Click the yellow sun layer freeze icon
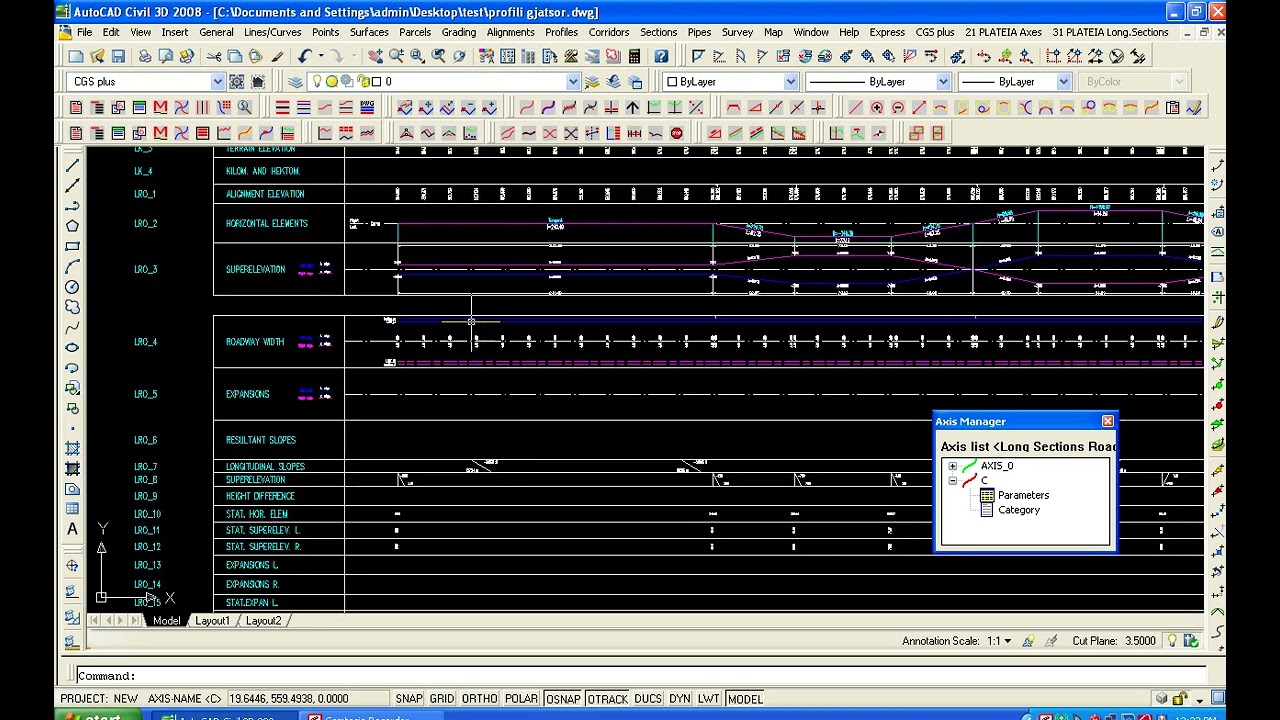1280x720 pixels. [332, 81]
